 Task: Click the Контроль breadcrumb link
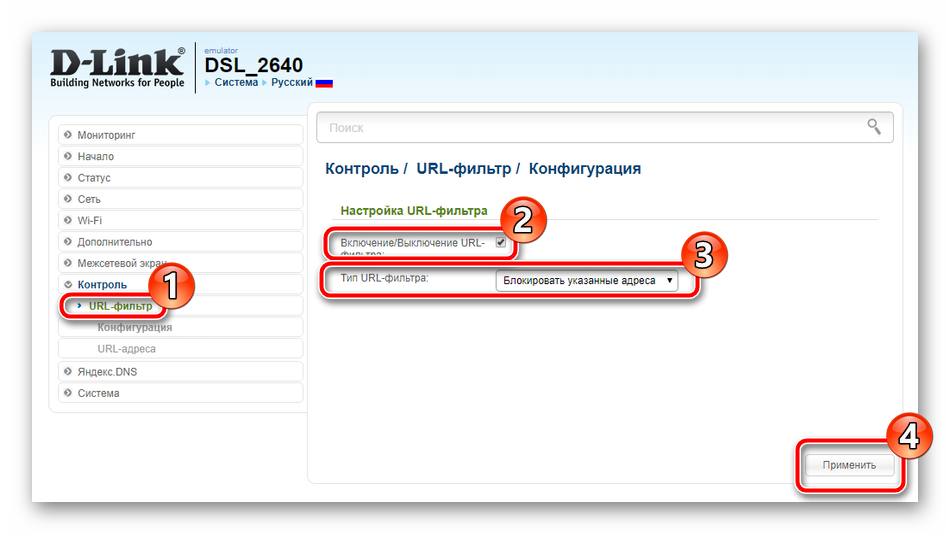click(x=362, y=169)
